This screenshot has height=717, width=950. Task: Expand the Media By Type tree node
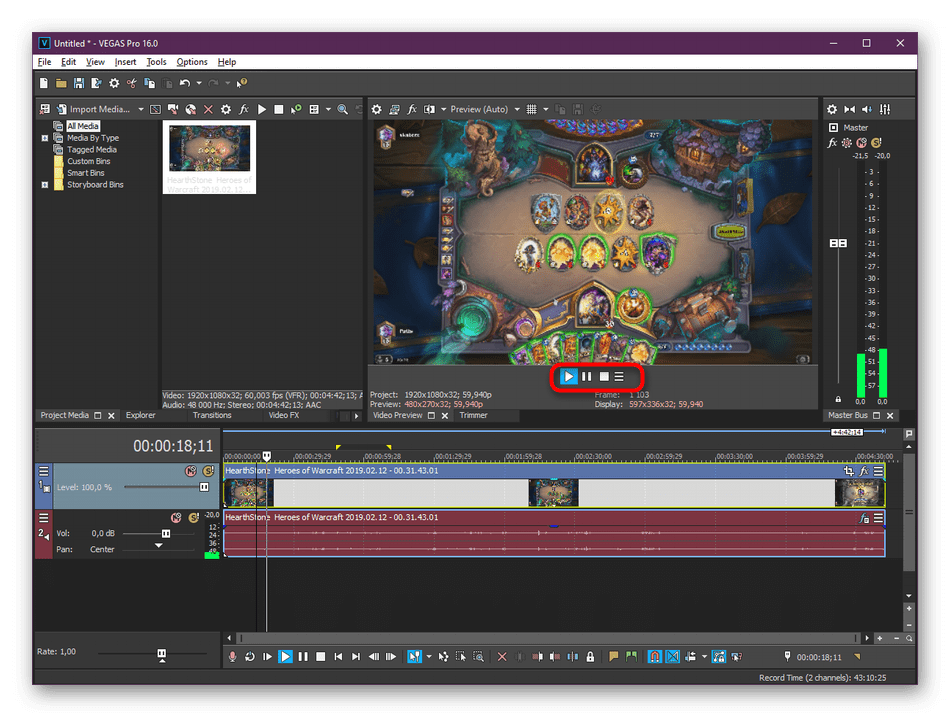point(45,138)
